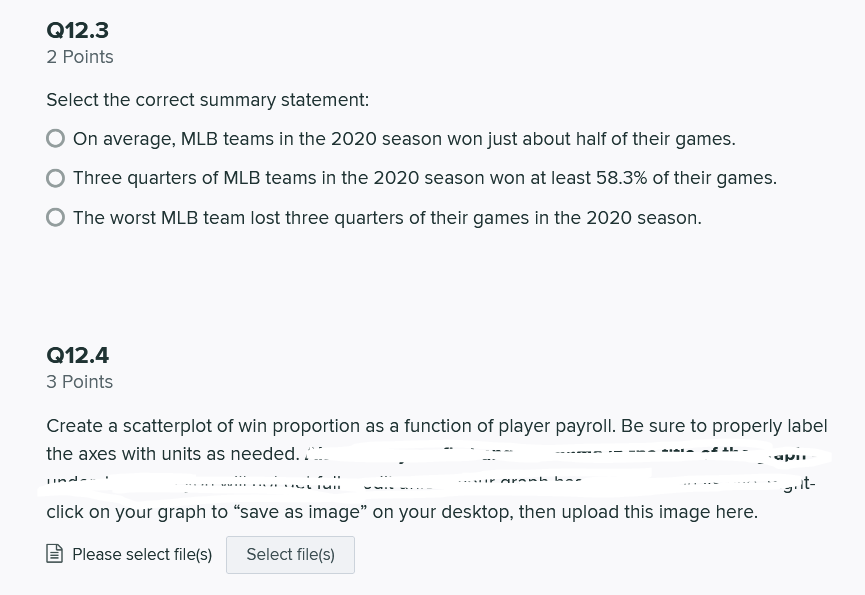This screenshot has width=865, height=595.
Task: Click the Q12.4 question heading
Action: [78, 355]
